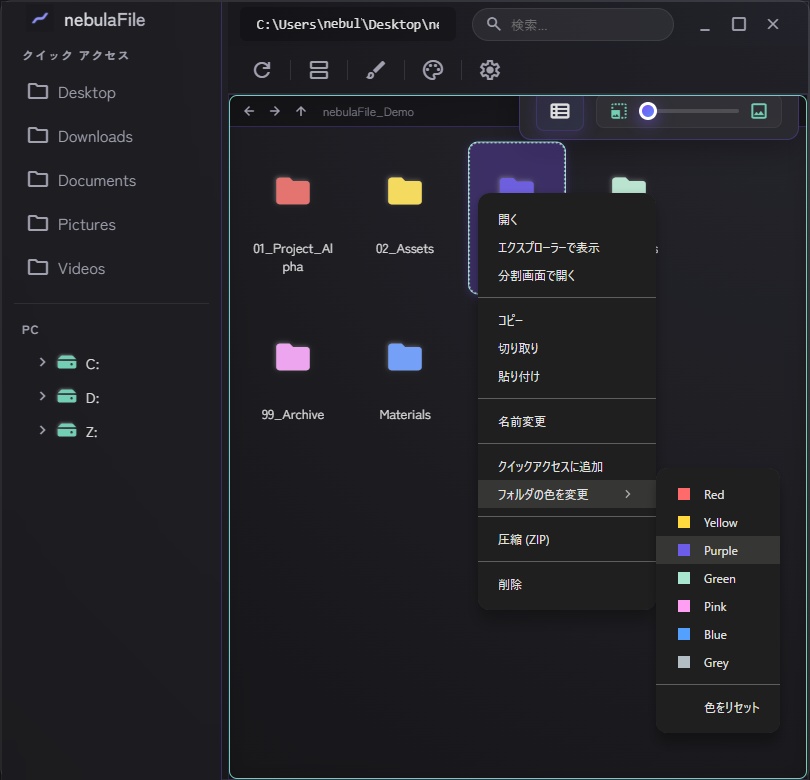
Task: Select エクスプローラーで表示 menu item
Action: coord(567,247)
